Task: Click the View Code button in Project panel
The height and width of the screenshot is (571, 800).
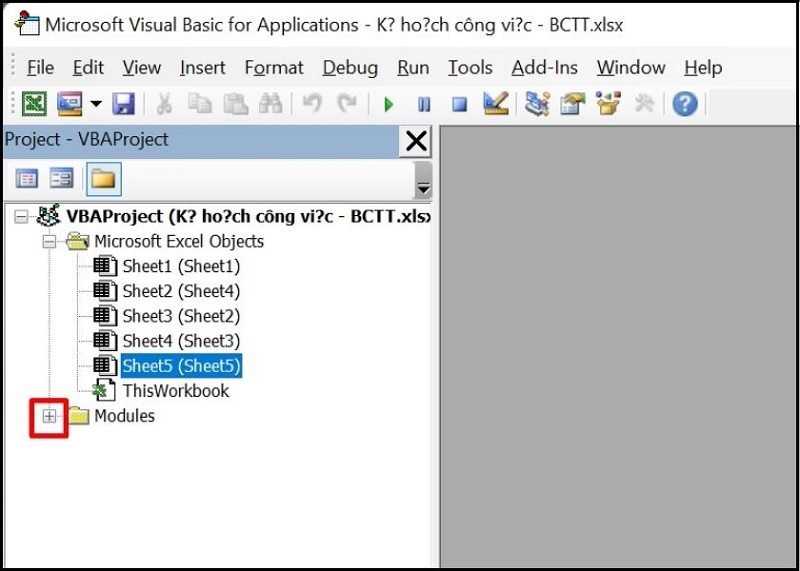Action: [27, 179]
